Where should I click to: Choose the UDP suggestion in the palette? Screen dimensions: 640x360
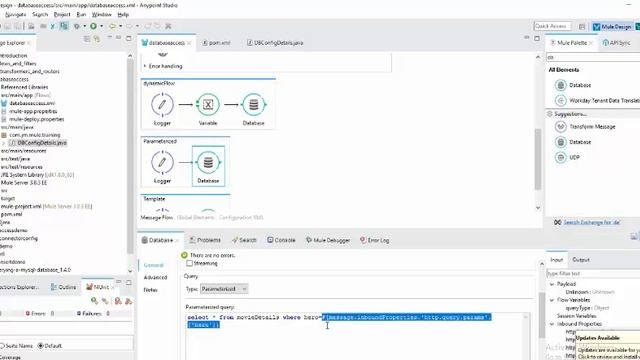pos(567,157)
